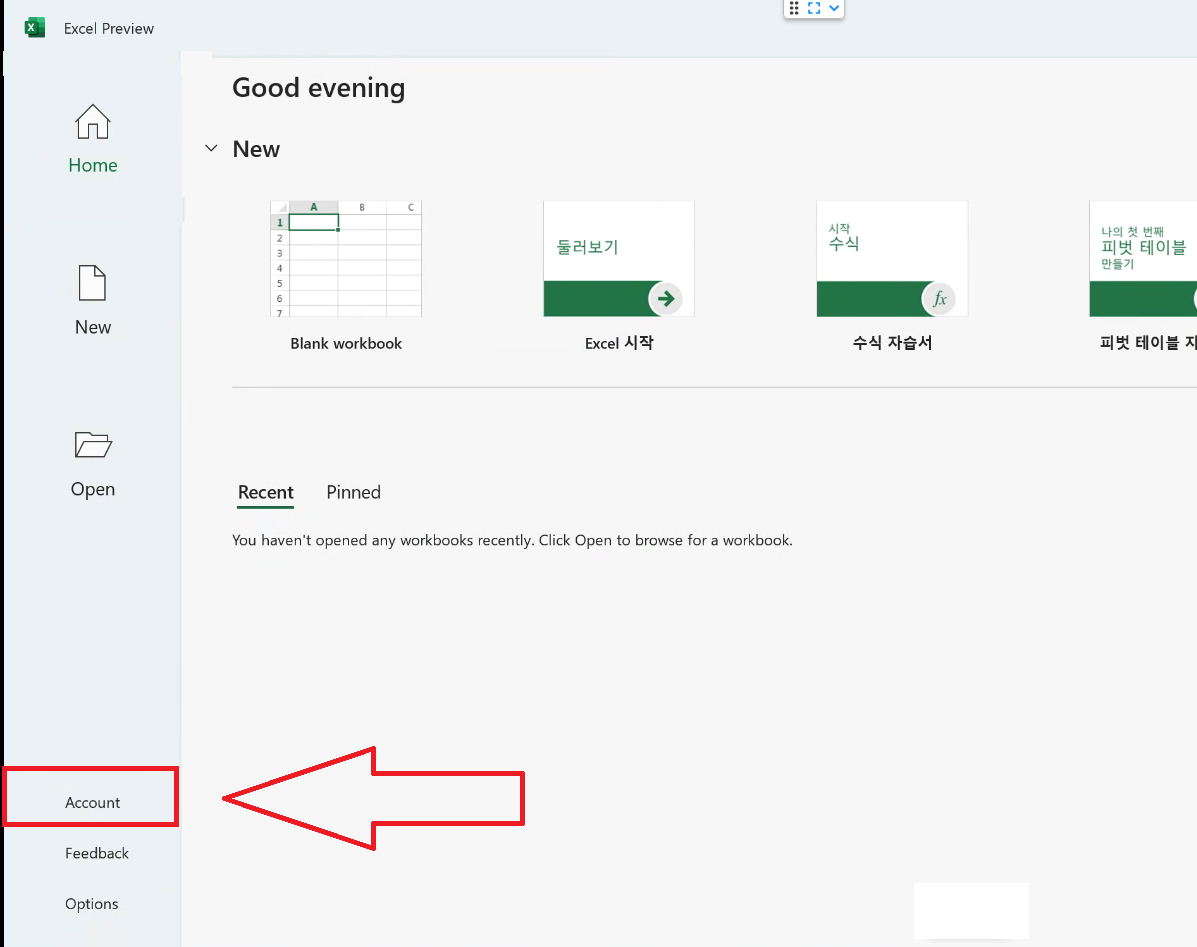The height and width of the screenshot is (947, 1197).
Task: Click the New section heading text
Action: coord(256,149)
